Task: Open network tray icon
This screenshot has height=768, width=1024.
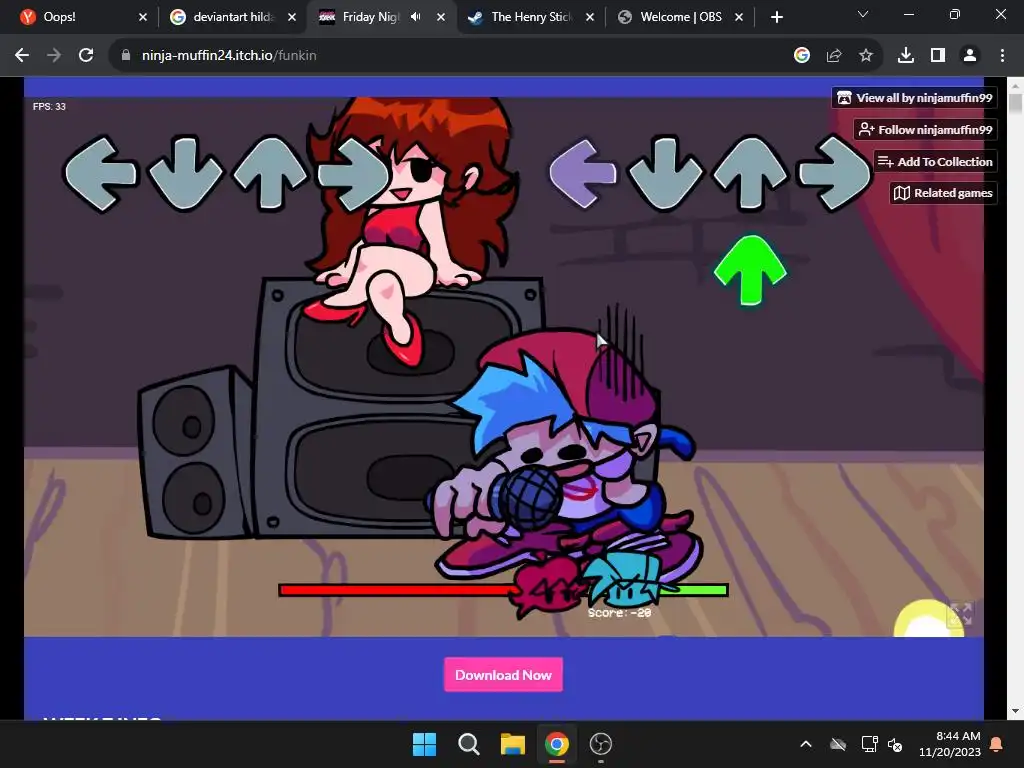Action: point(869,744)
